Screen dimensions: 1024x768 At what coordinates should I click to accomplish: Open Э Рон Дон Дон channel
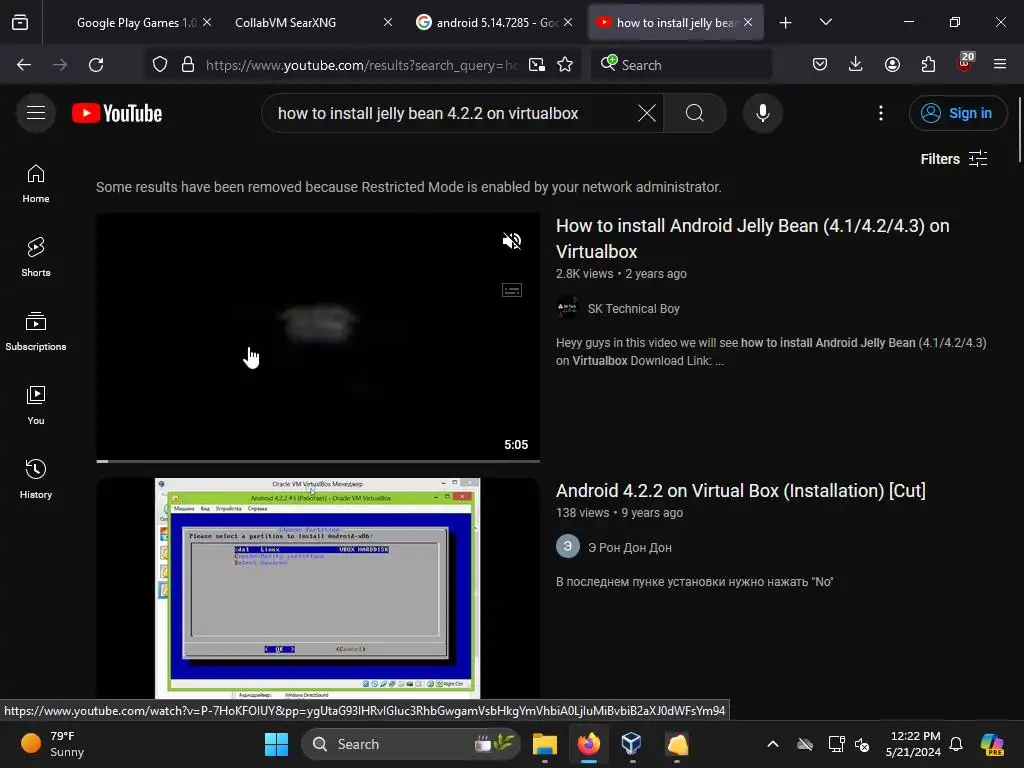[x=630, y=548]
